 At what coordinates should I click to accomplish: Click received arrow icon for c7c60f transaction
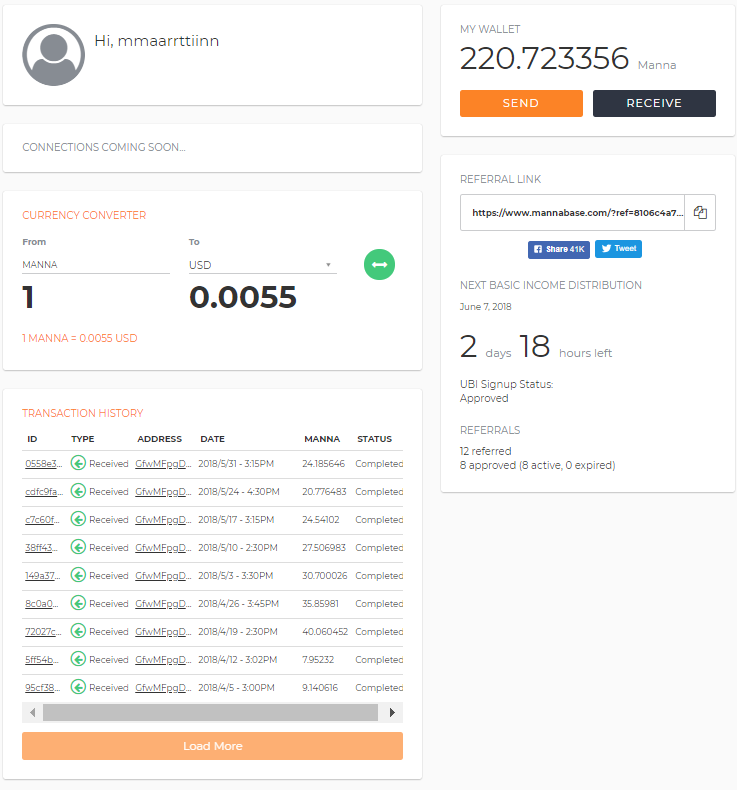coord(78,519)
